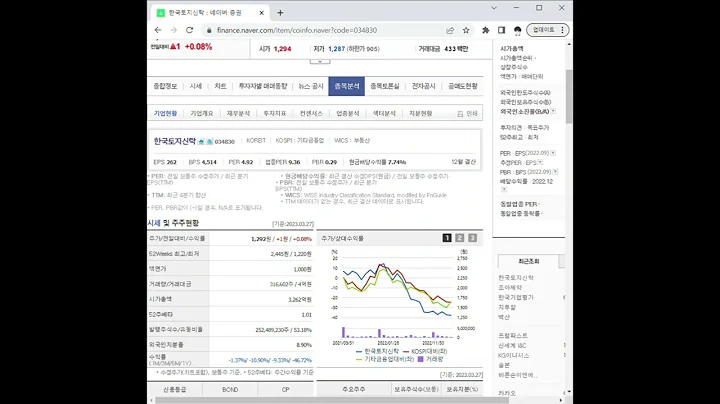
Task: Select the 섹터분석 sub-tab
Action: 384,113
